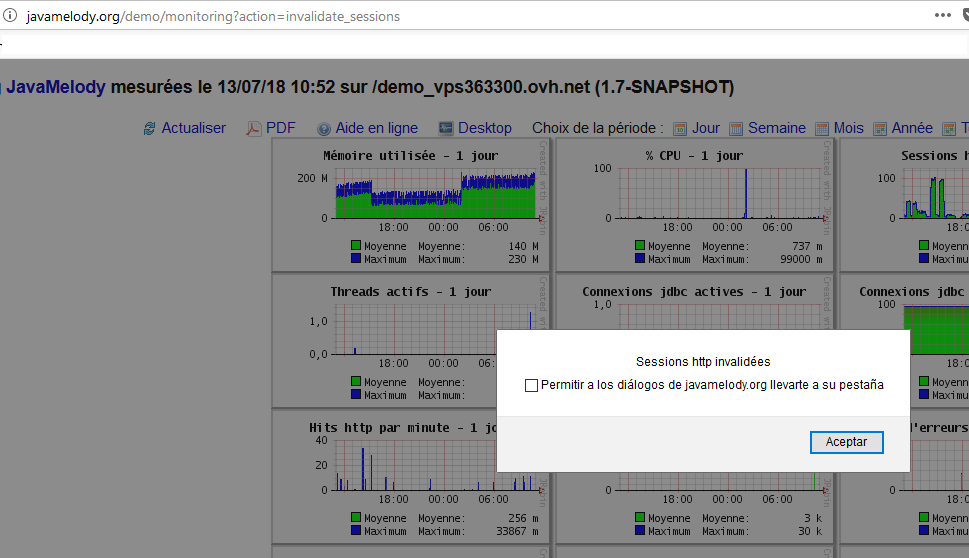Click the PDF export icon
The image size is (969, 558).
pyautogui.click(x=254, y=129)
